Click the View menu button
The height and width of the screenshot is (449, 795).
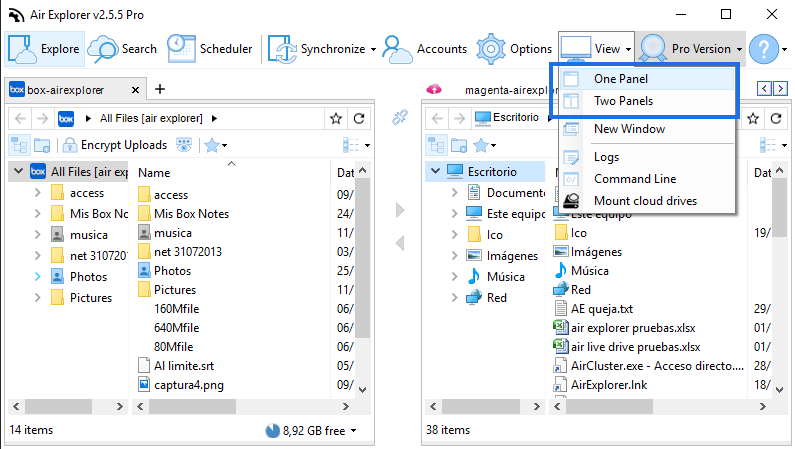point(596,49)
